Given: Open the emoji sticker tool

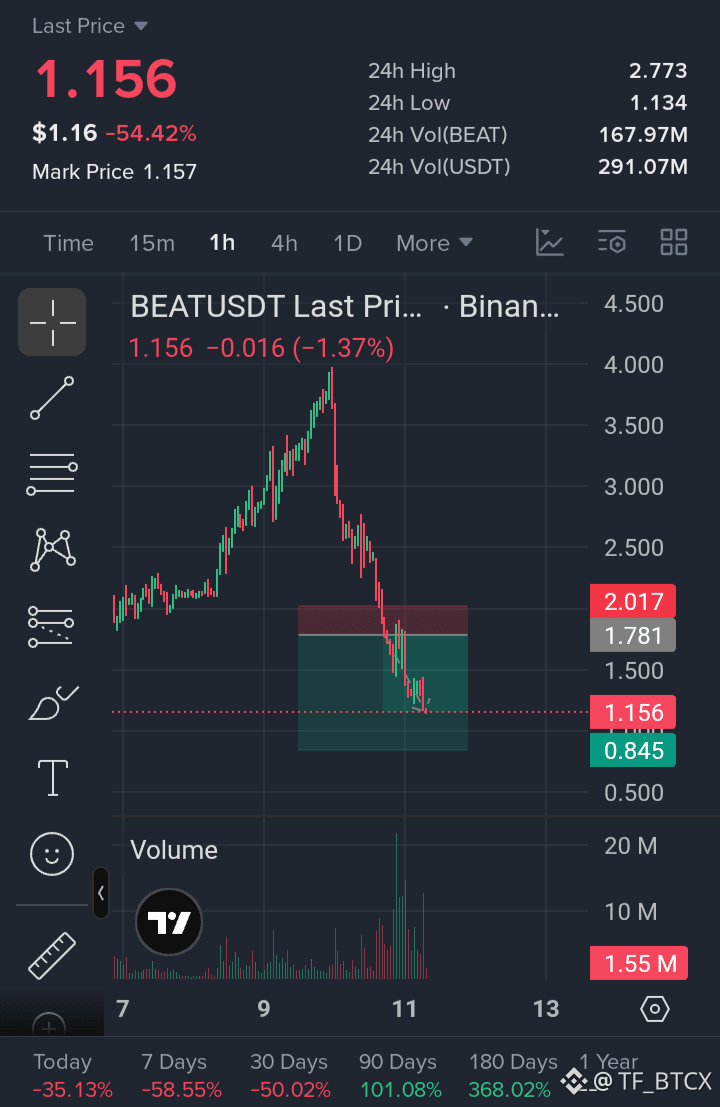Looking at the screenshot, I should click(52, 854).
